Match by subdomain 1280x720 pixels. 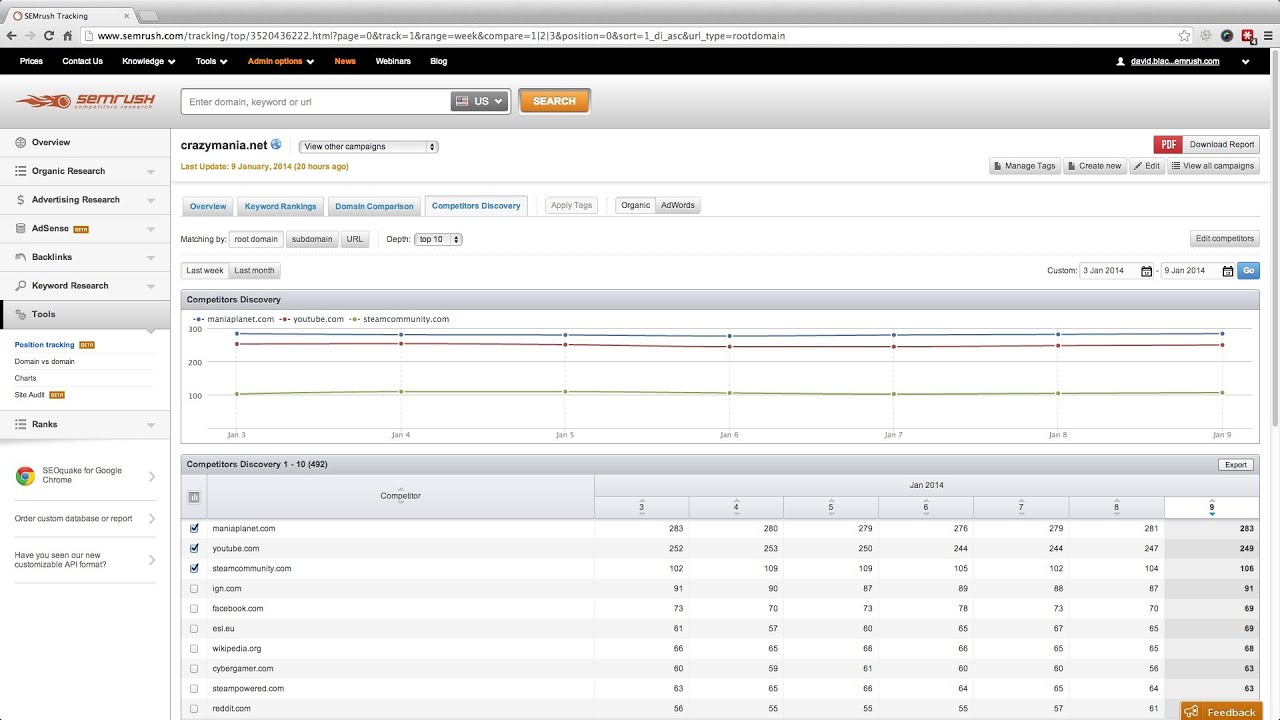pos(312,239)
